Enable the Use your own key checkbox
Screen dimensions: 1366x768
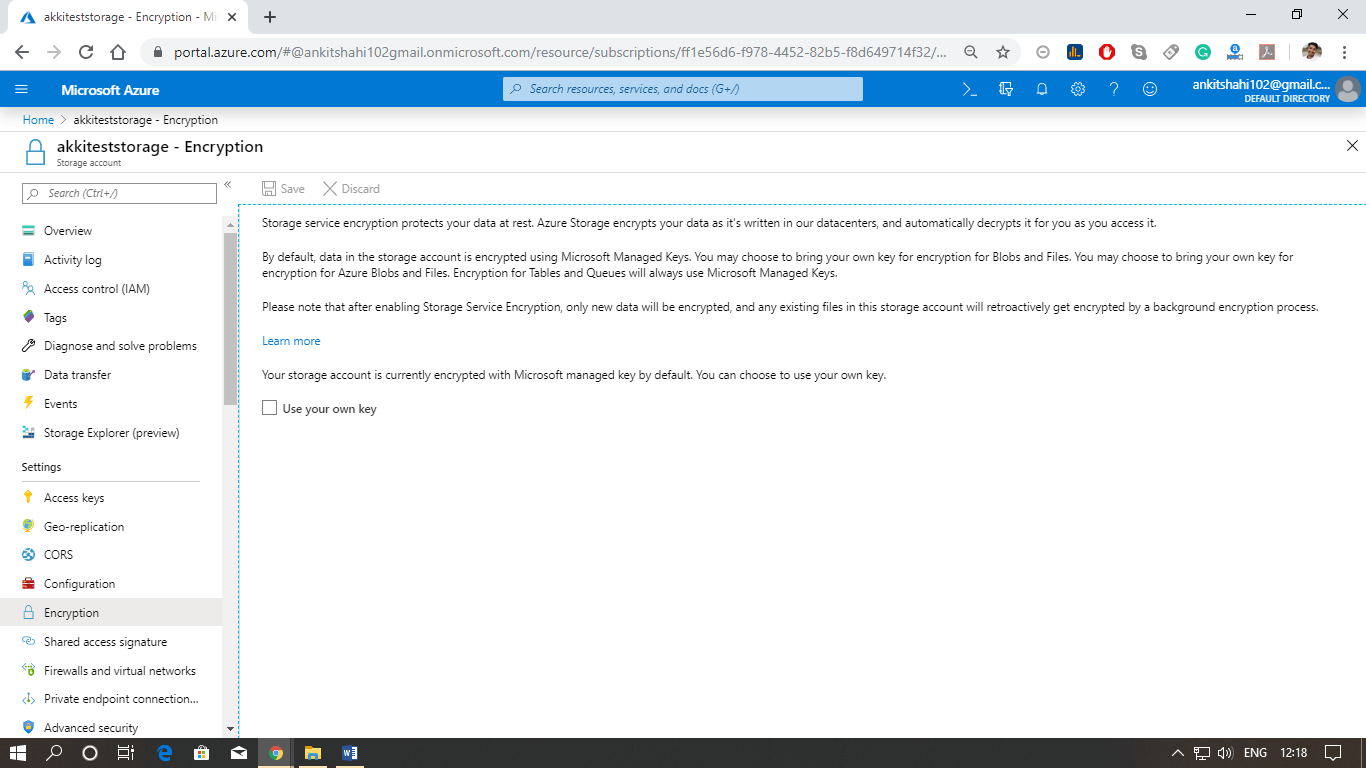click(x=270, y=408)
